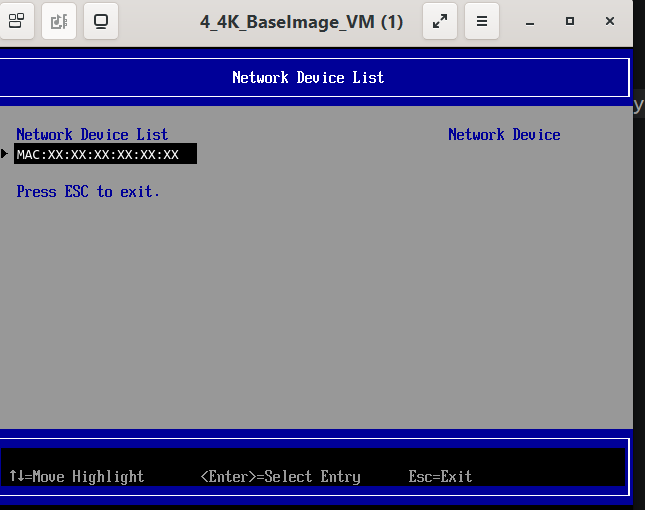Open the console display icon in header

click(x=101, y=21)
